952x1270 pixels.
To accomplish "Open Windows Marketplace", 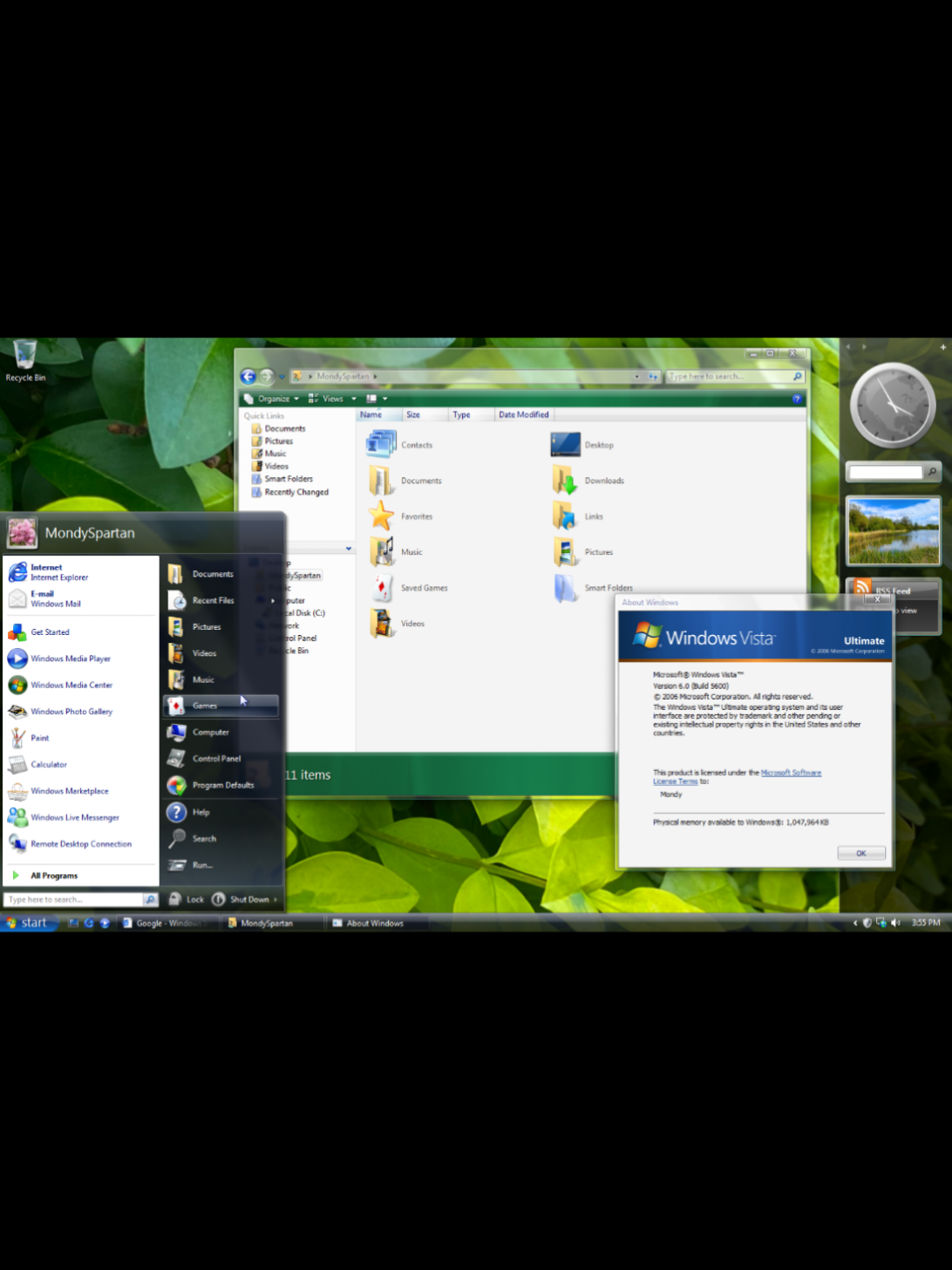I will pos(81,791).
